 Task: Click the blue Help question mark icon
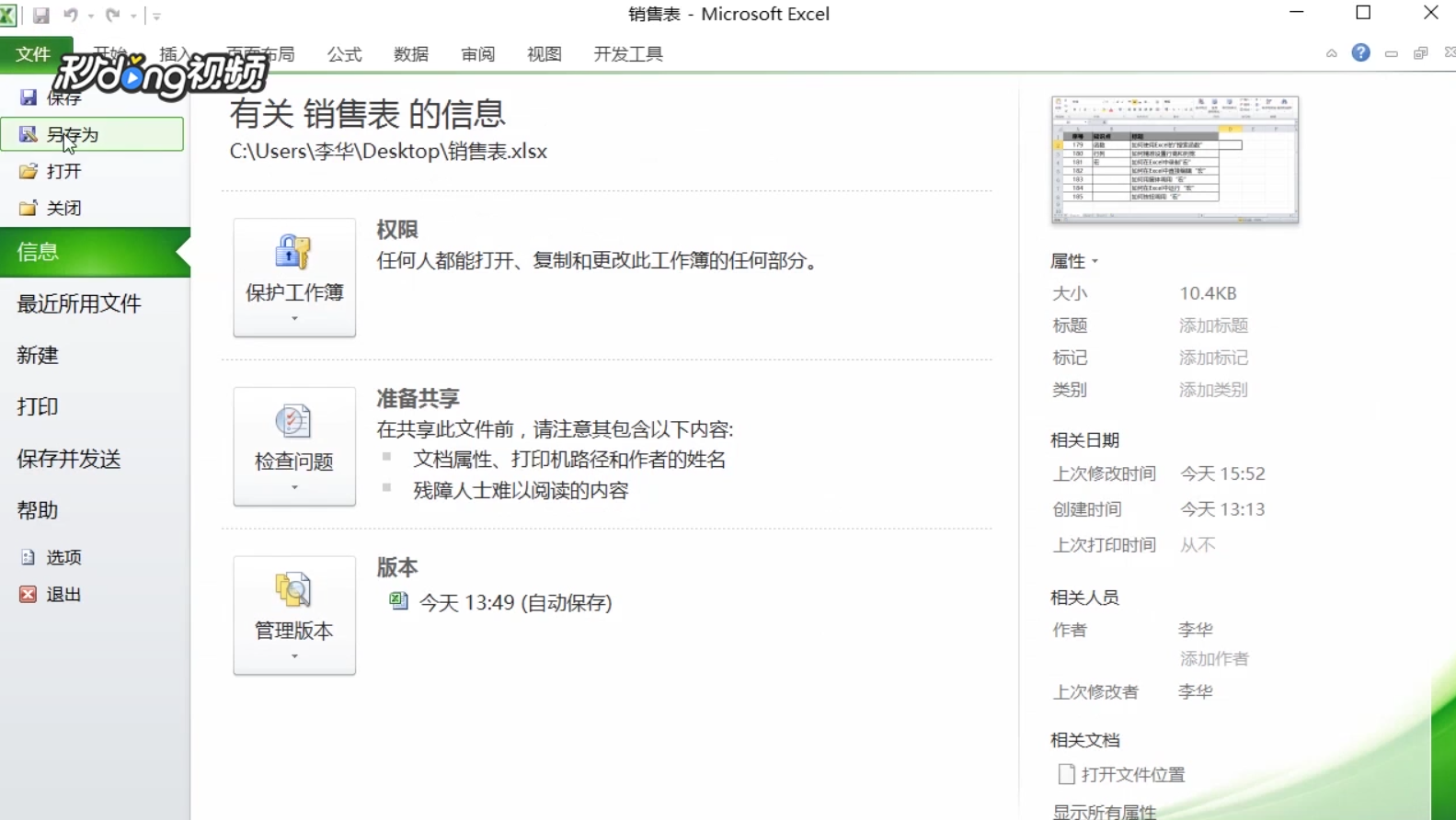pos(1361,52)
